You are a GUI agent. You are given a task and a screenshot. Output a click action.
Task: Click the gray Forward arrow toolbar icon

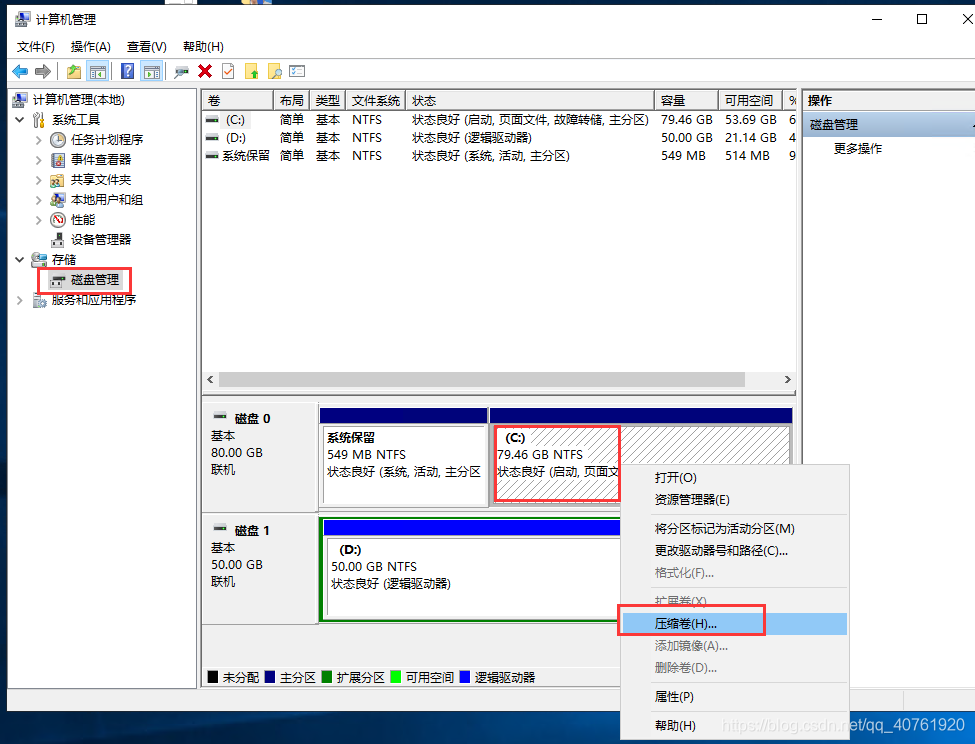[x=43, y=71]
